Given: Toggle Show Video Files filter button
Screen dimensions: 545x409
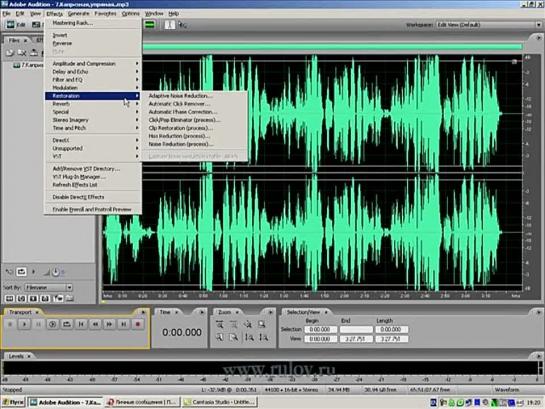Looking at the screenshot, I should [x=33, y=298].
